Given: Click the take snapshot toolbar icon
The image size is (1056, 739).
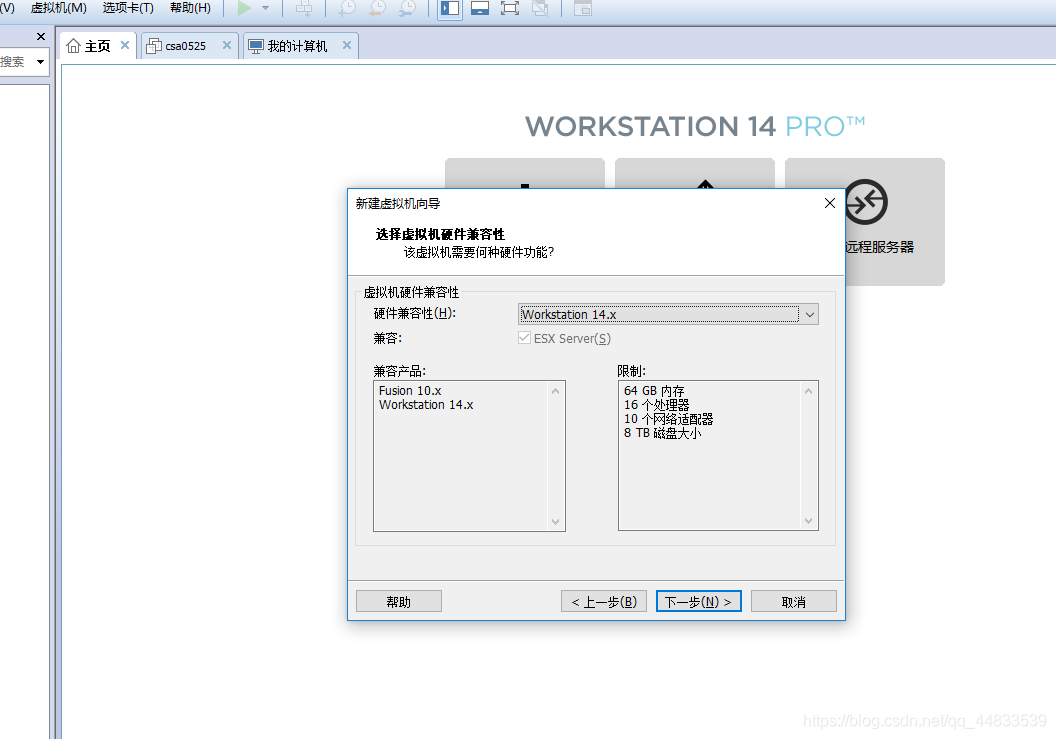Looking at the screenshot, I should [x=347, y=8].
